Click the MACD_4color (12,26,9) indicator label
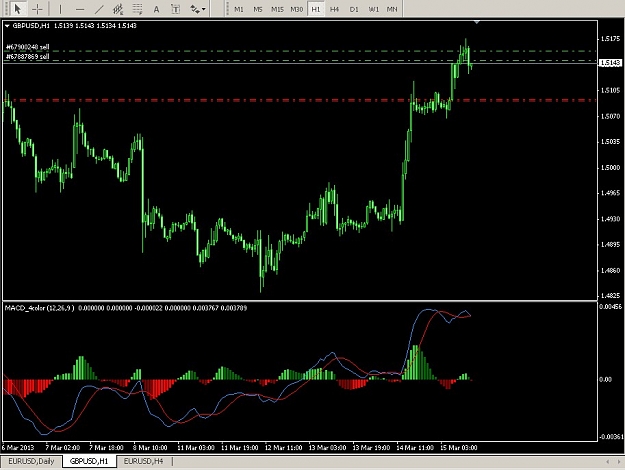625x470 pixels. click(x=39, y=308)
